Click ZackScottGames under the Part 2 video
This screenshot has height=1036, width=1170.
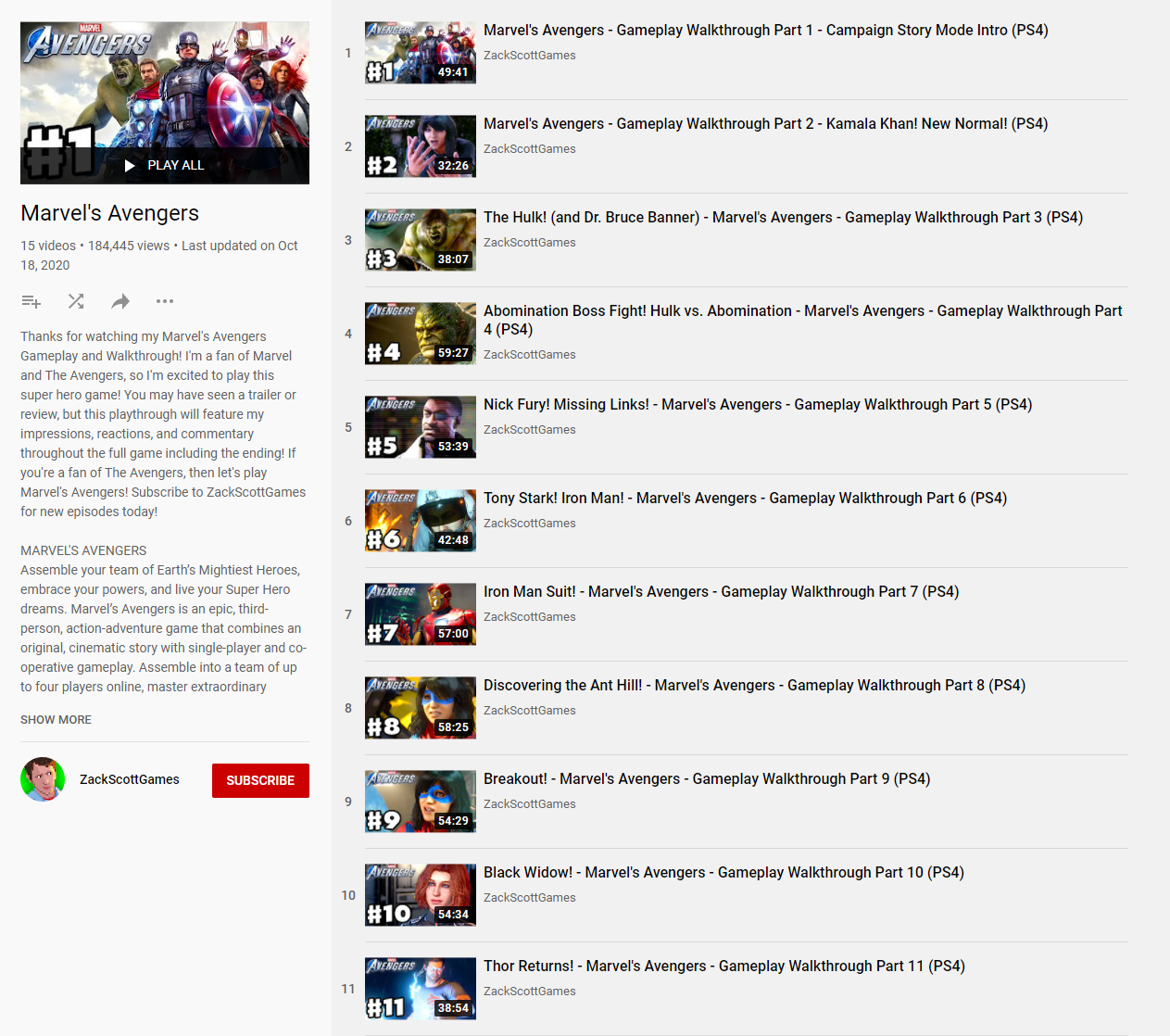coord(530,149)
